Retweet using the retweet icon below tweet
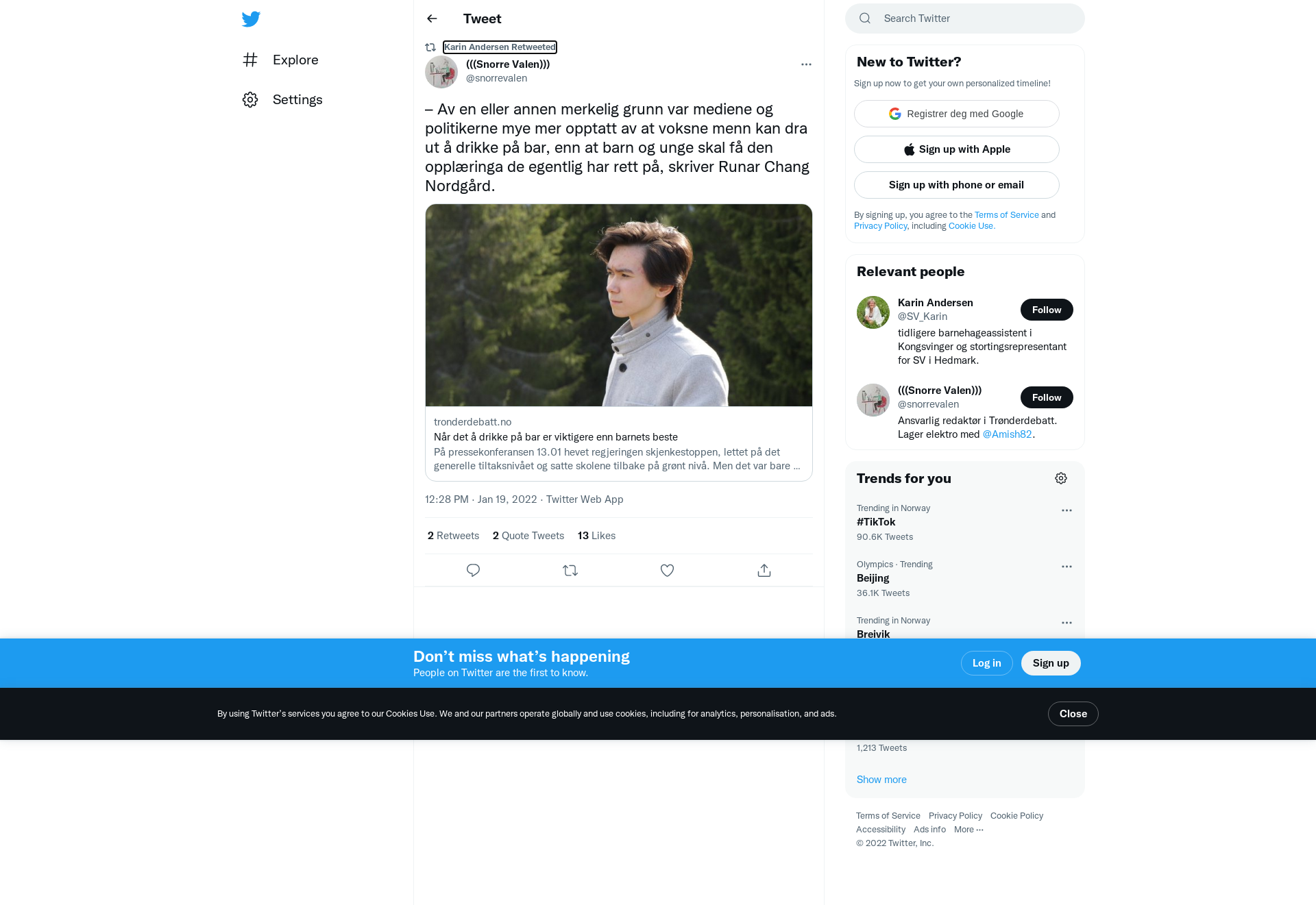The width and height of the screenshot is (1316, 905). point(570,570)
